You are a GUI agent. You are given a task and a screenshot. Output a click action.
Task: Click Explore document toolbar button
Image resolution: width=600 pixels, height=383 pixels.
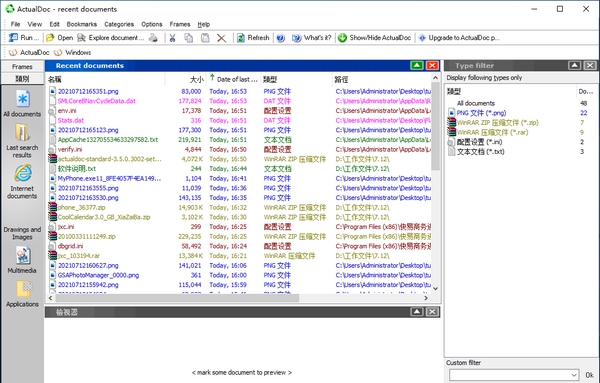[x=111, y=37]
